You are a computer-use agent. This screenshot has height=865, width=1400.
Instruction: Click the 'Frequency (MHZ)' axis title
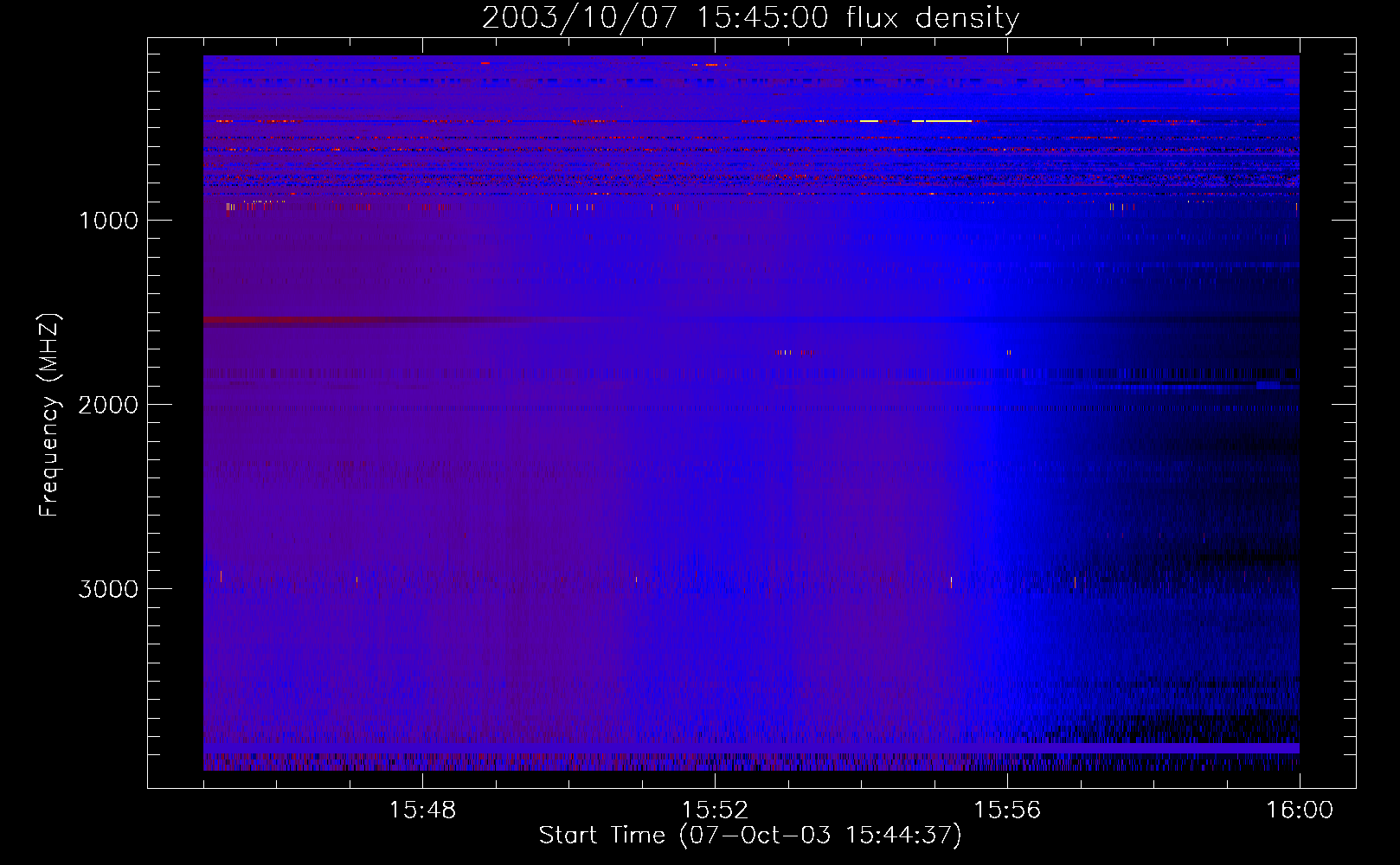click(49, 415)
